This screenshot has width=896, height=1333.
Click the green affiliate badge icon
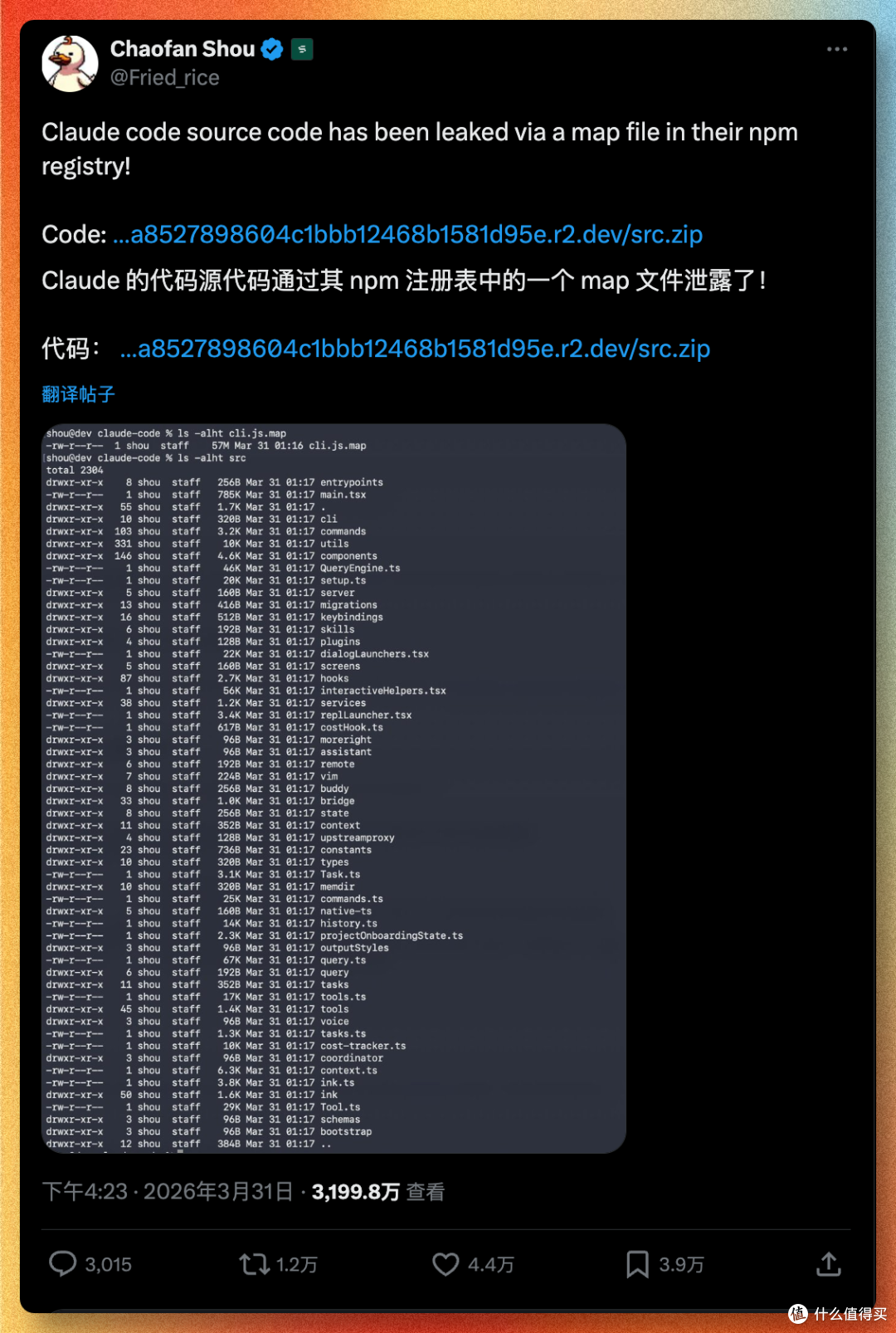[x=302, y=50]
